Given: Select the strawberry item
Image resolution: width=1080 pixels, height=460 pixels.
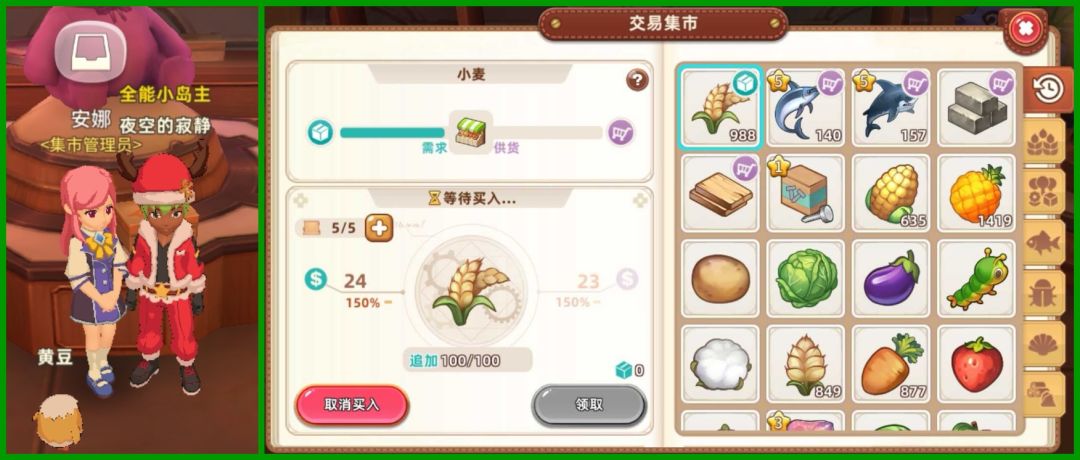Looking at the screenshot, I should pyautogui.click(x=977, y=364).
